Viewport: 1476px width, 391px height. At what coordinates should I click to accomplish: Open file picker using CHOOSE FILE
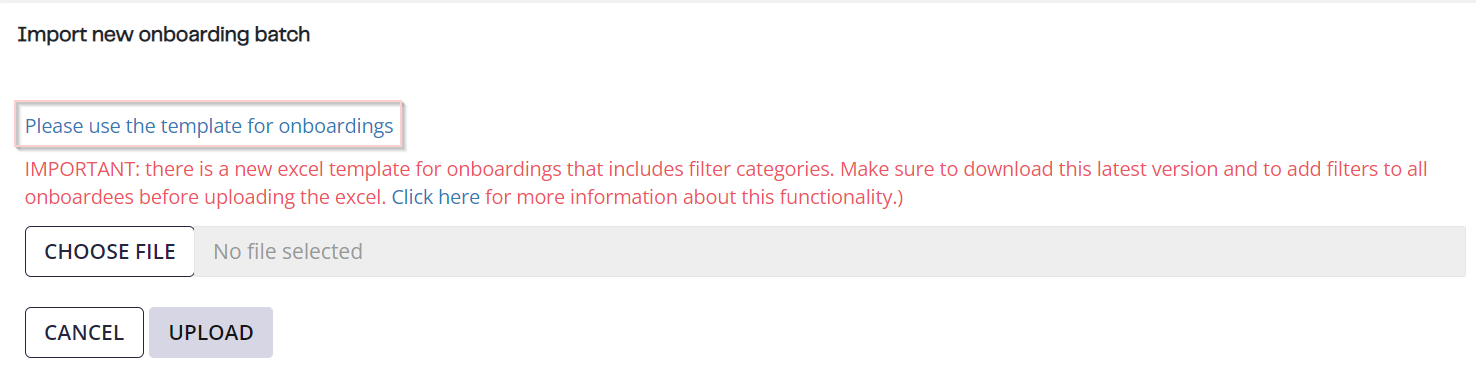[x=110, y=251]
